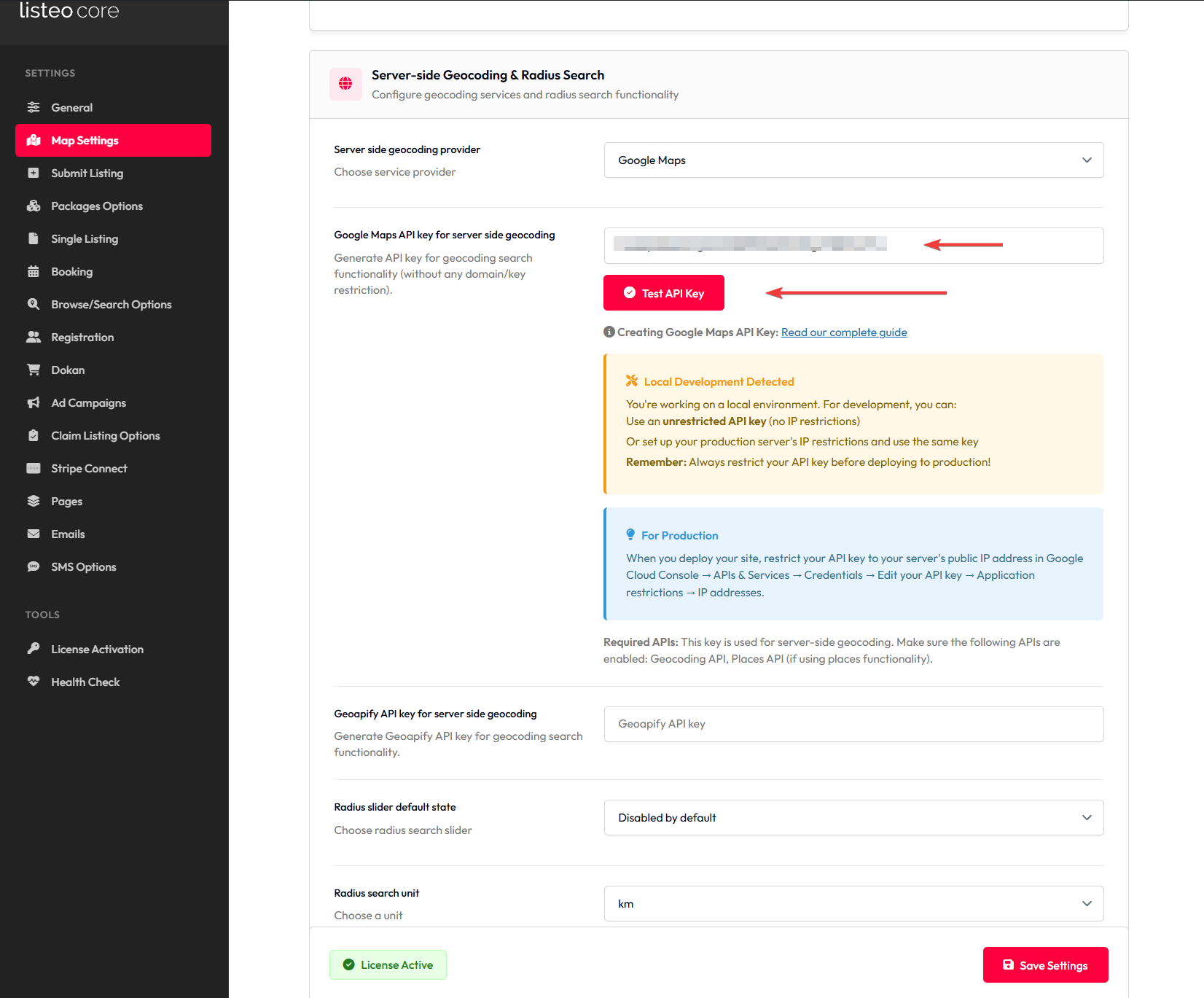The height and width of the screenshot is (998, 1204).
Task: Click the Ad Campaigns megaphone icon
Action: [34, 402]
